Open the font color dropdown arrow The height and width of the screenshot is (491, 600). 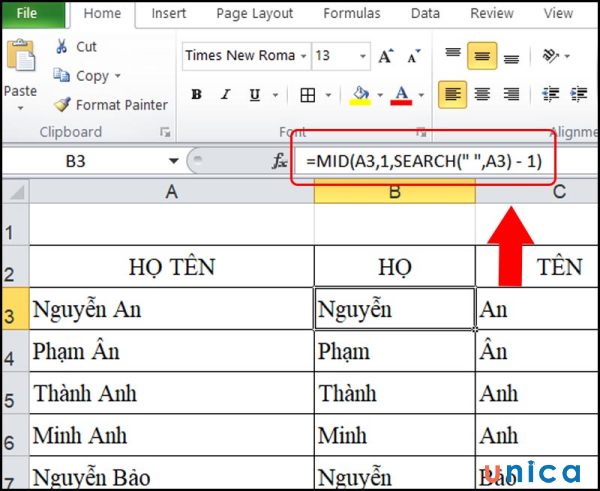click(x=421, y=95)
